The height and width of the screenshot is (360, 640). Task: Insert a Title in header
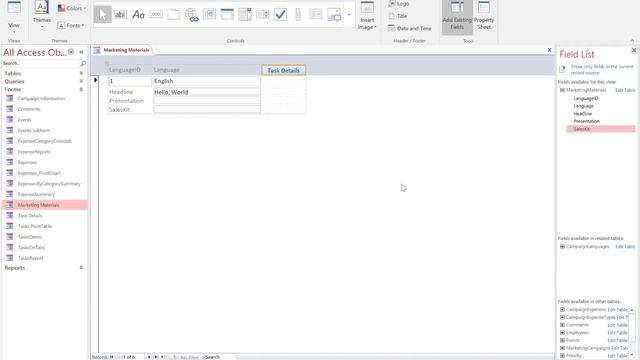398,16
